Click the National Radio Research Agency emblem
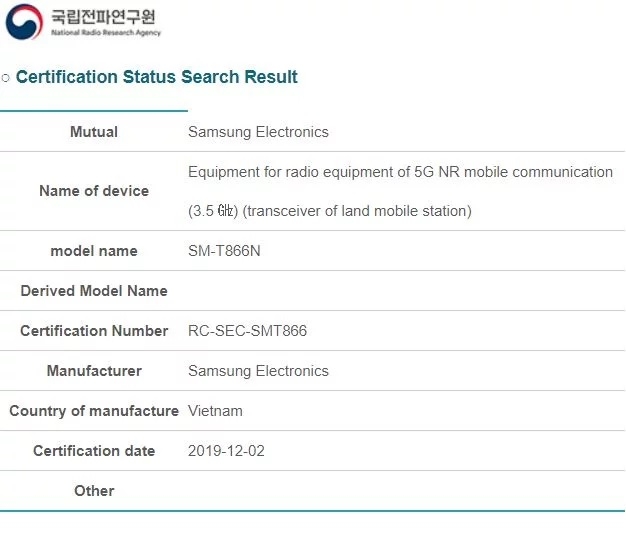Viewport: 626px width, 533px height. 24,22
